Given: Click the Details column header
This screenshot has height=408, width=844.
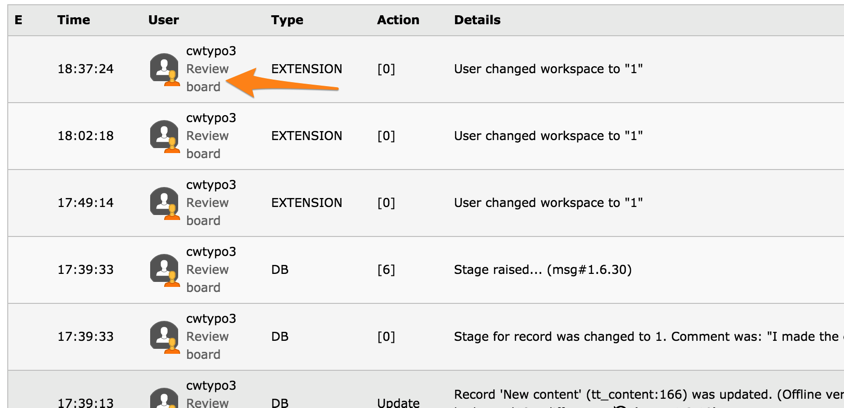Looking at the screenshot, I should (477, 20).
